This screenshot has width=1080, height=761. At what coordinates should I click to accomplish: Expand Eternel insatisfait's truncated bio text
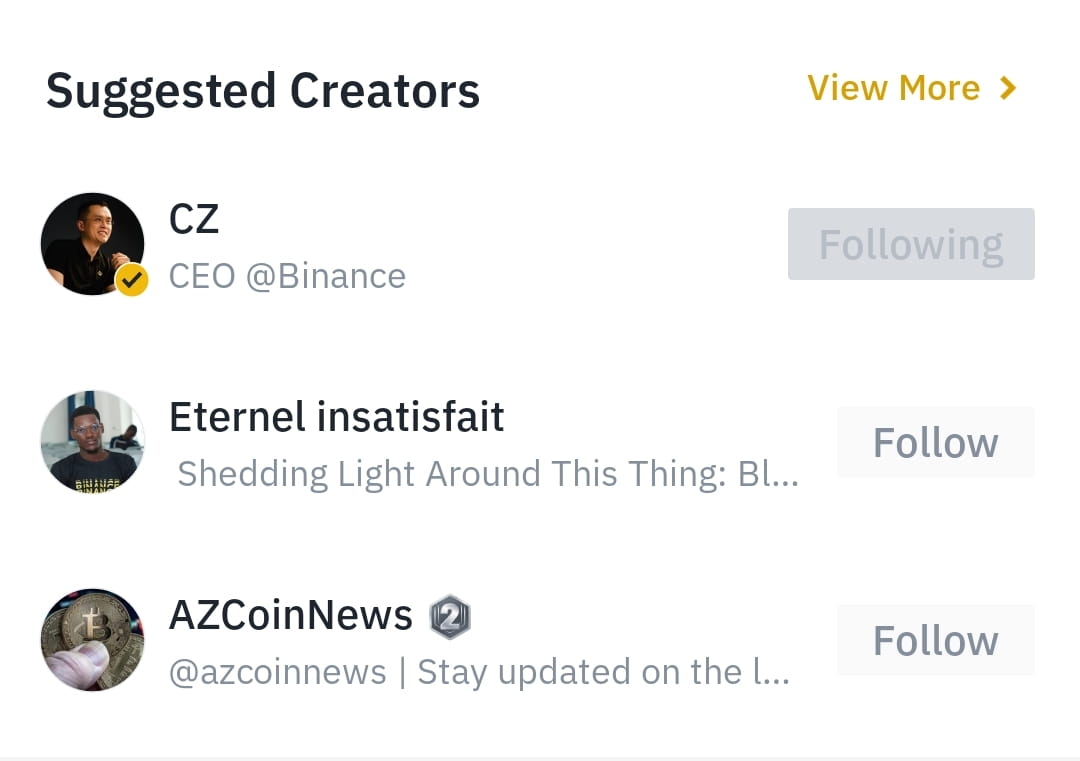488,474
